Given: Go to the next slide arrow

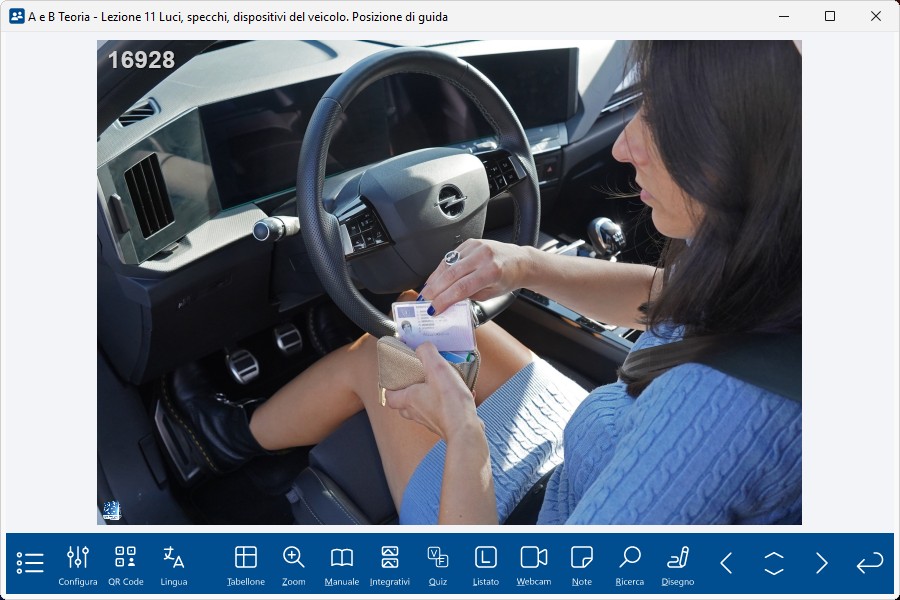Looking at the screenshot, I should click(822, 563).
